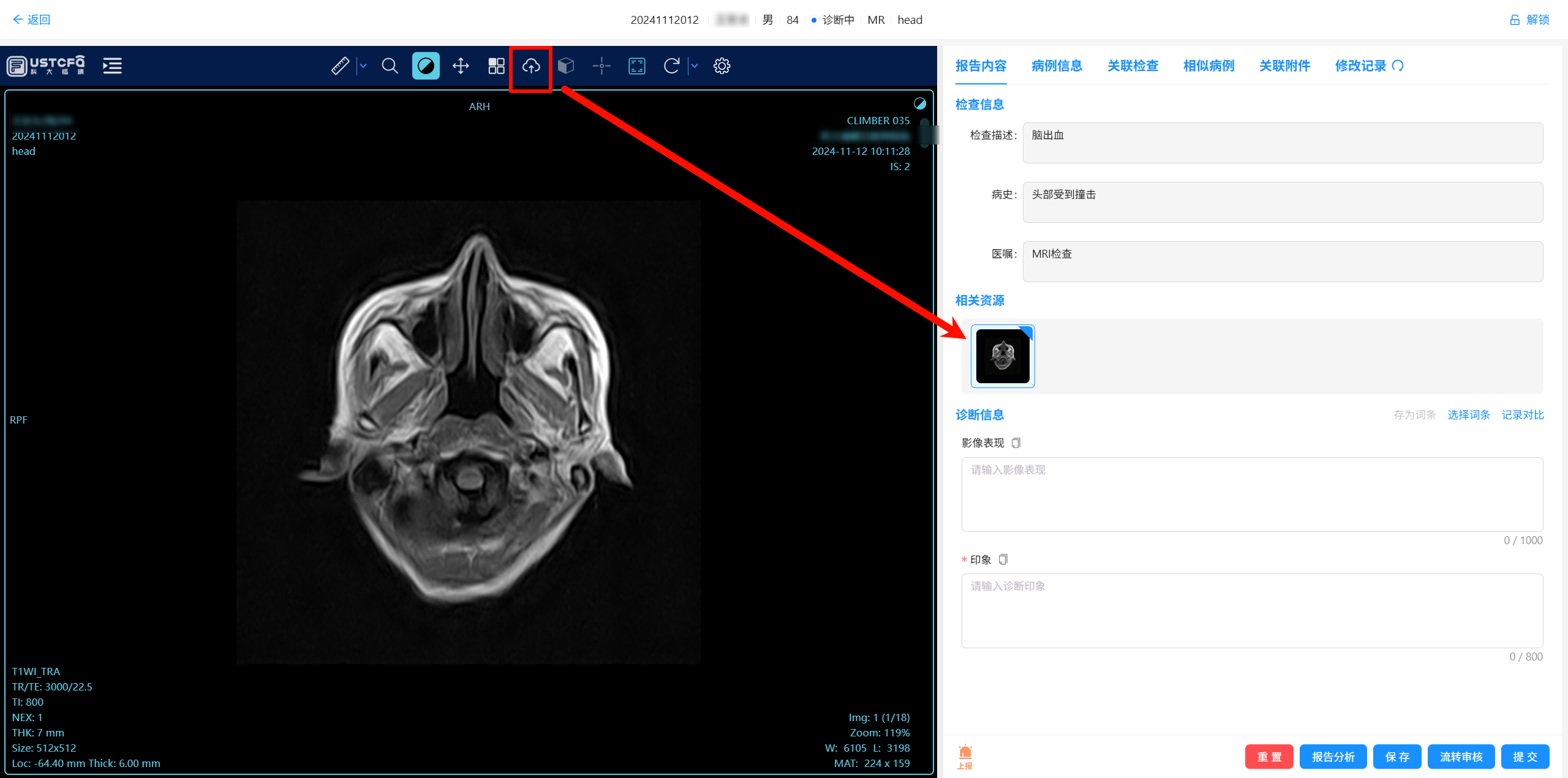Select the magnifier zoom tool
1568x778 pixels.
[390, 65]
